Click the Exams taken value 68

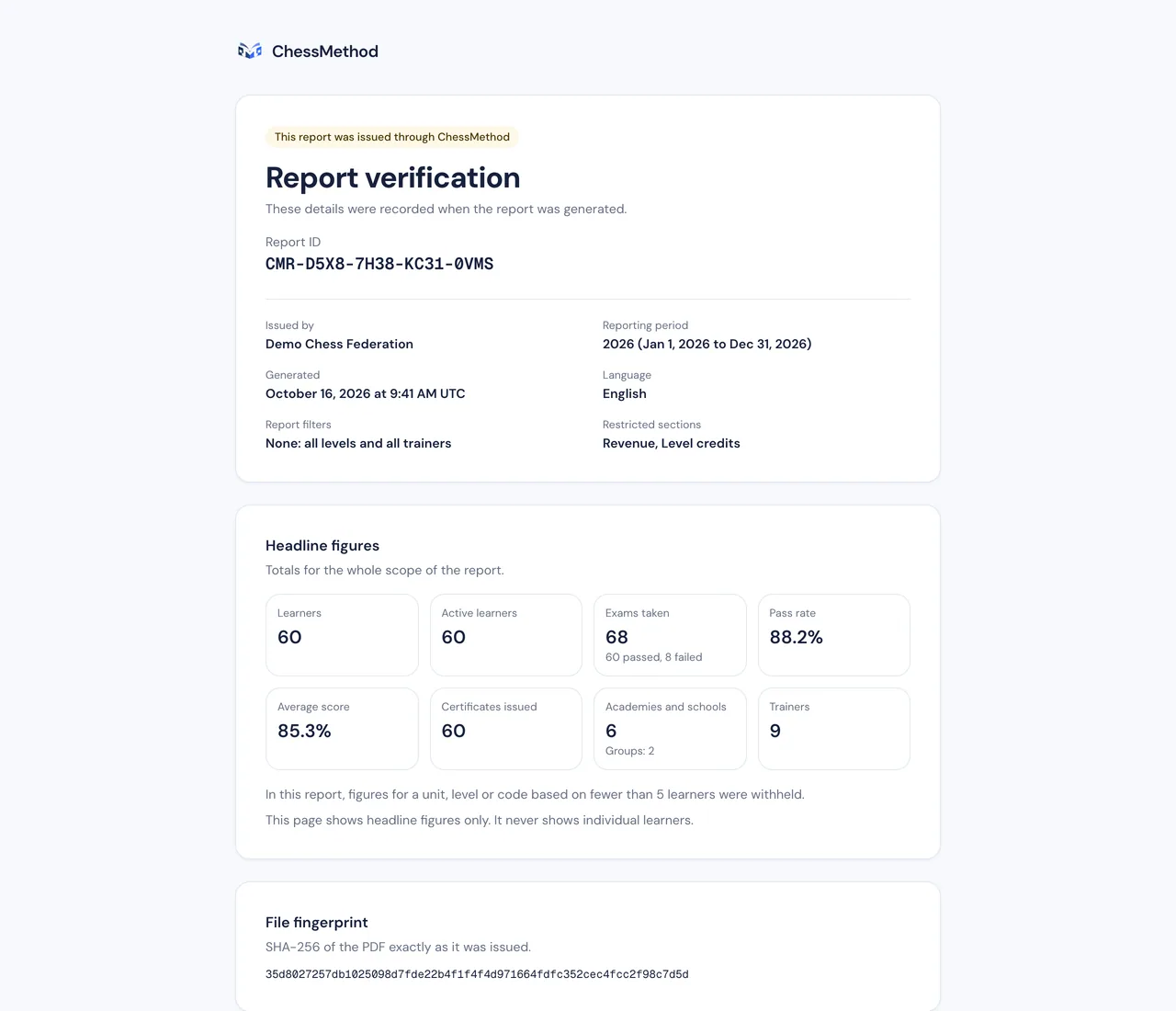[617, 637]
